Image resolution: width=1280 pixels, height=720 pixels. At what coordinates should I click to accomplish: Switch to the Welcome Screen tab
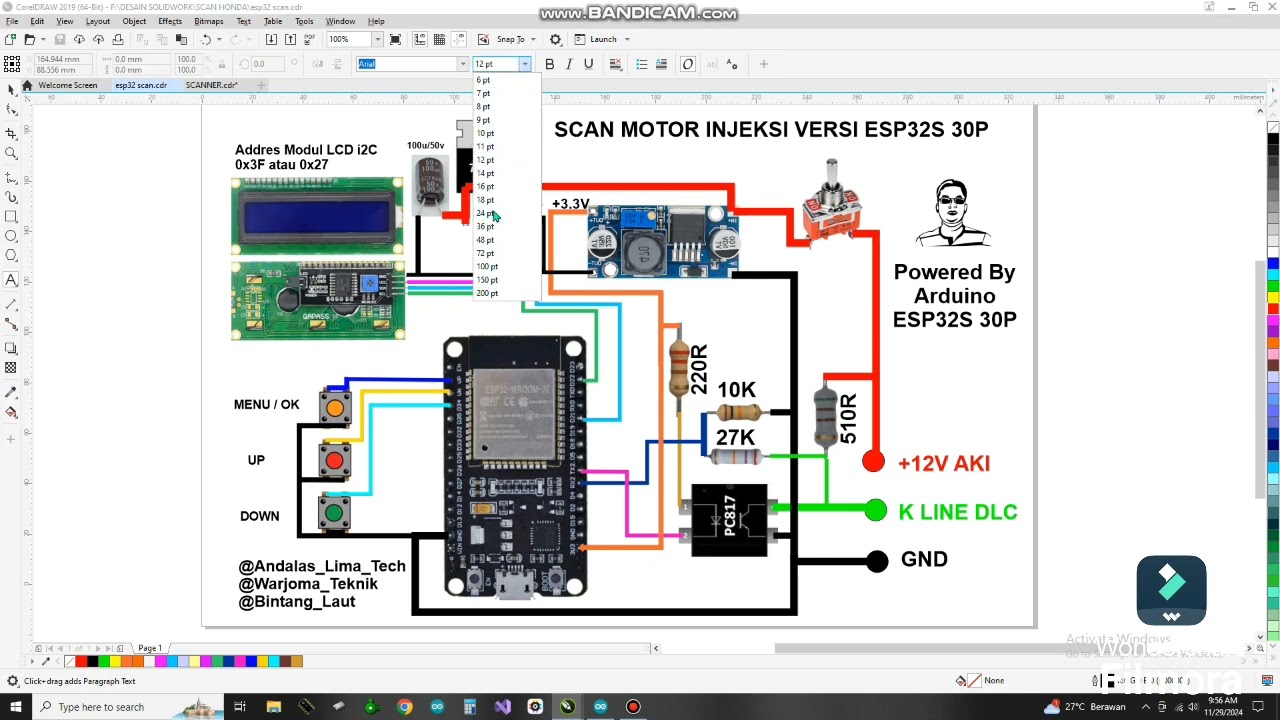[68, 85]
